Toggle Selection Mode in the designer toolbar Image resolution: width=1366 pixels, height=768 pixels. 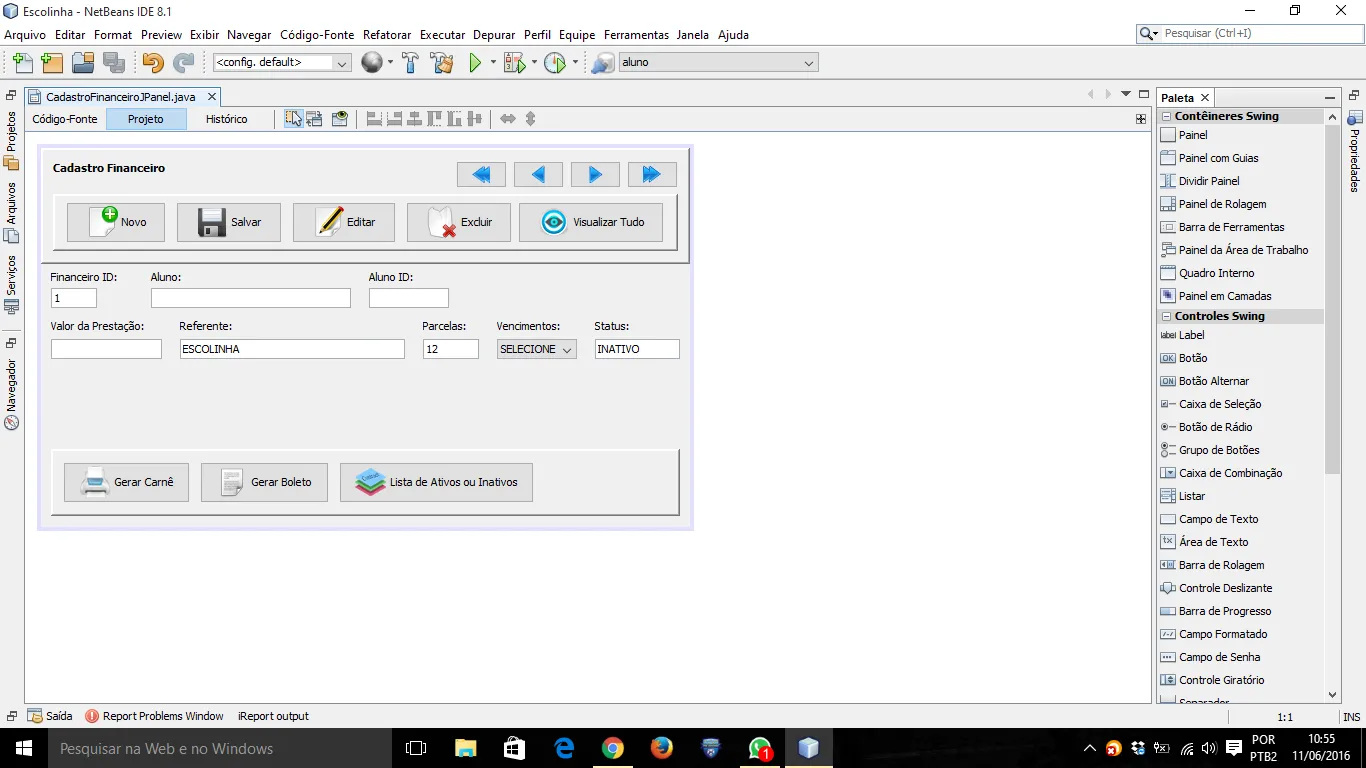tap(293, 119)
